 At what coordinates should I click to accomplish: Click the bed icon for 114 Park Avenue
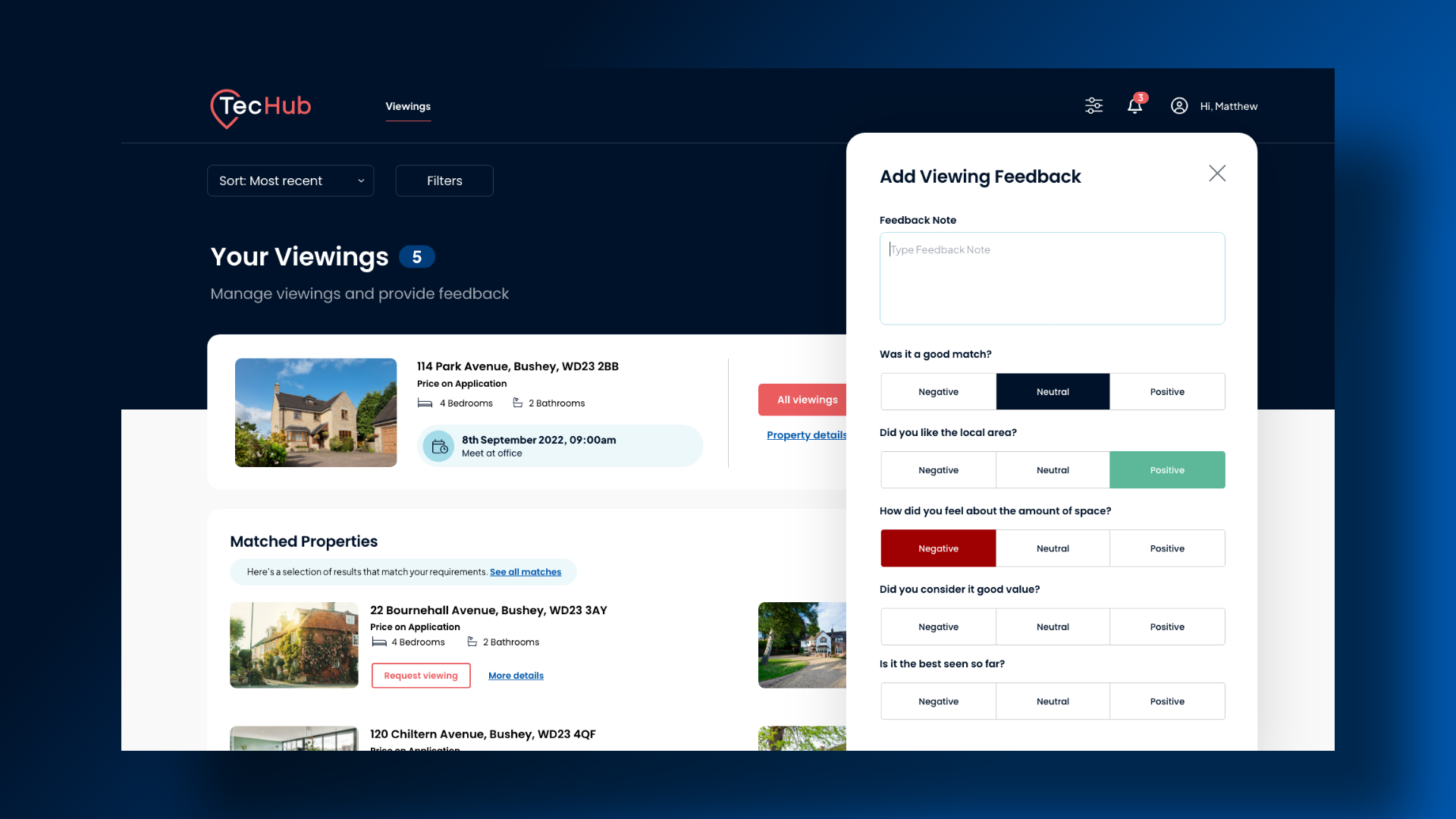pos(425,403)
